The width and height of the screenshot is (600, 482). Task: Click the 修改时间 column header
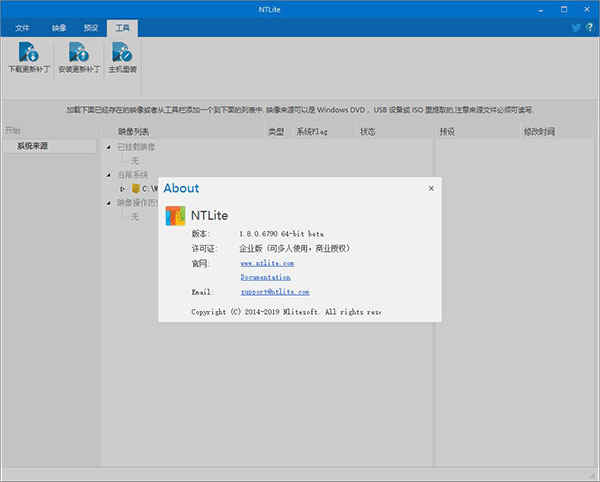539,132
